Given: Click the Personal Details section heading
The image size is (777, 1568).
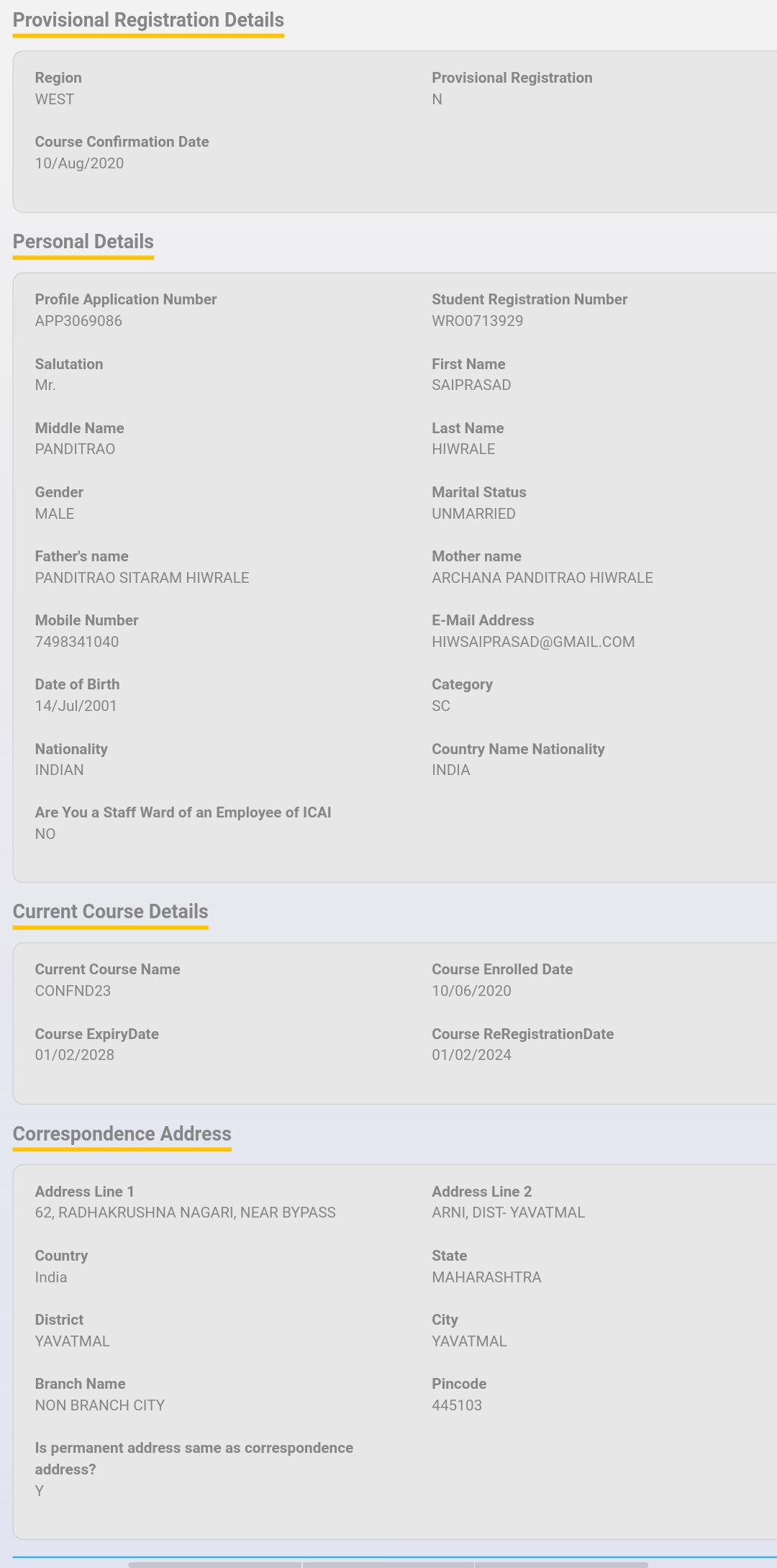Looking at the screenshot, I should [83, 242].
